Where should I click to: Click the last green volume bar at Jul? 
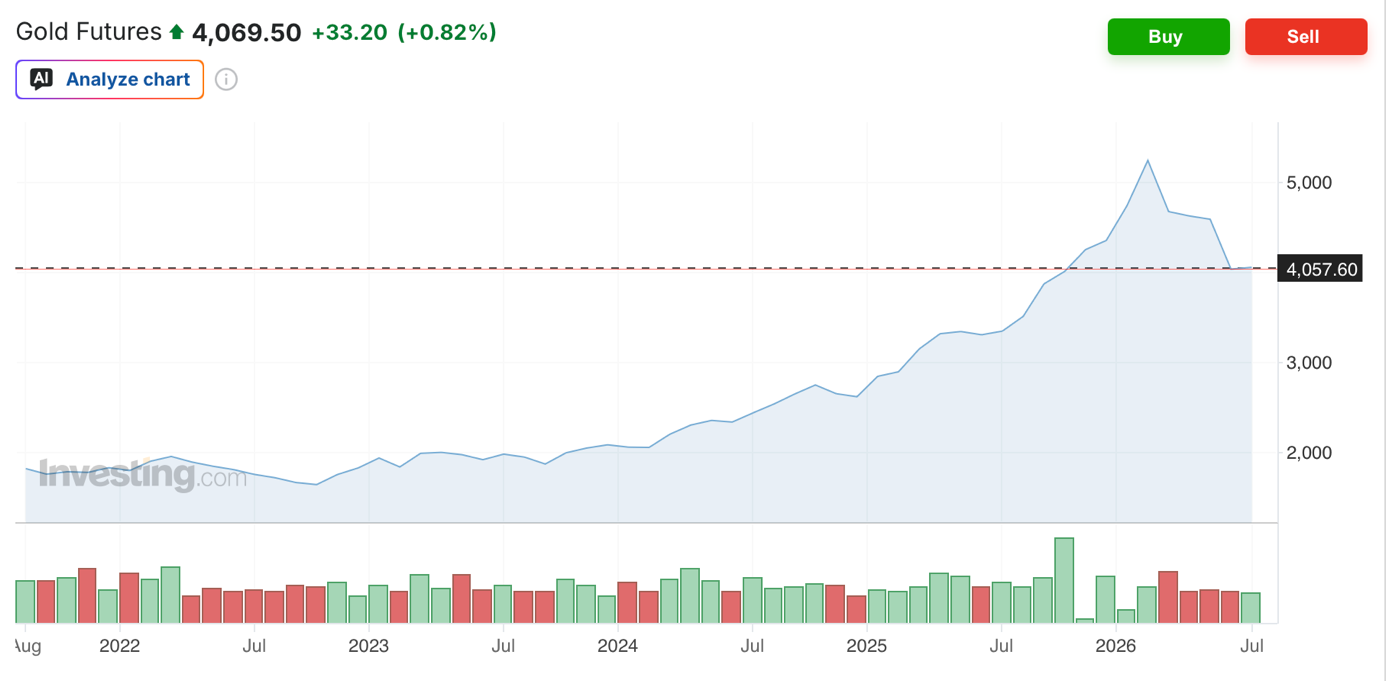(x=1250, y=608)
